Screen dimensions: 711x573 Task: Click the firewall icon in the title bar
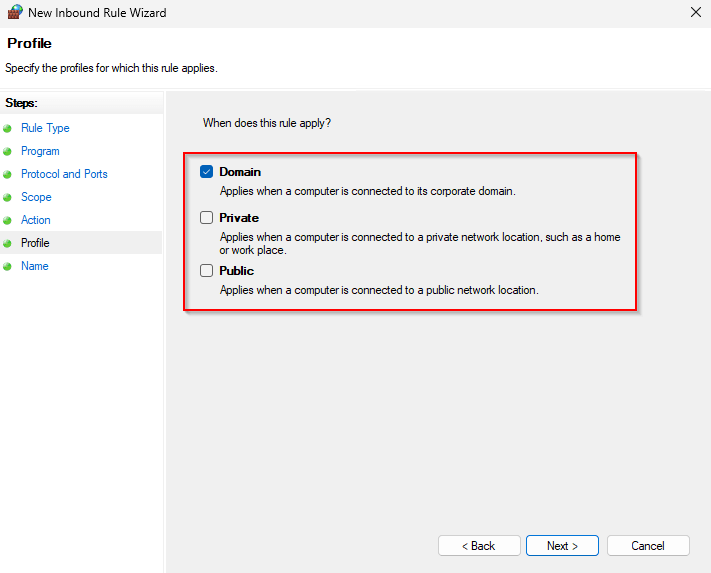click(x=13, y=13)
